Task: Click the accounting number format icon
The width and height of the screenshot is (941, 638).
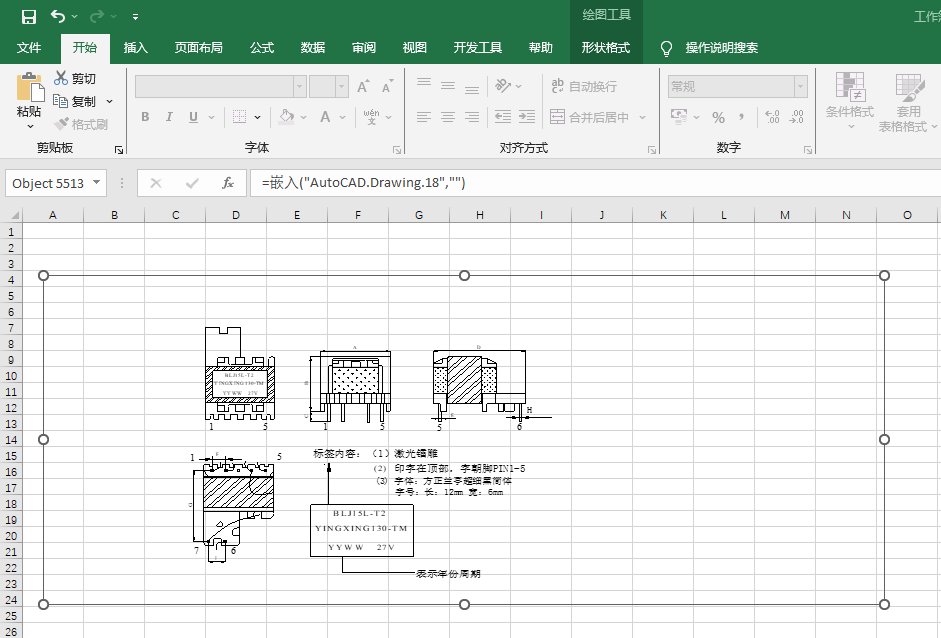Action: [679, 117]
